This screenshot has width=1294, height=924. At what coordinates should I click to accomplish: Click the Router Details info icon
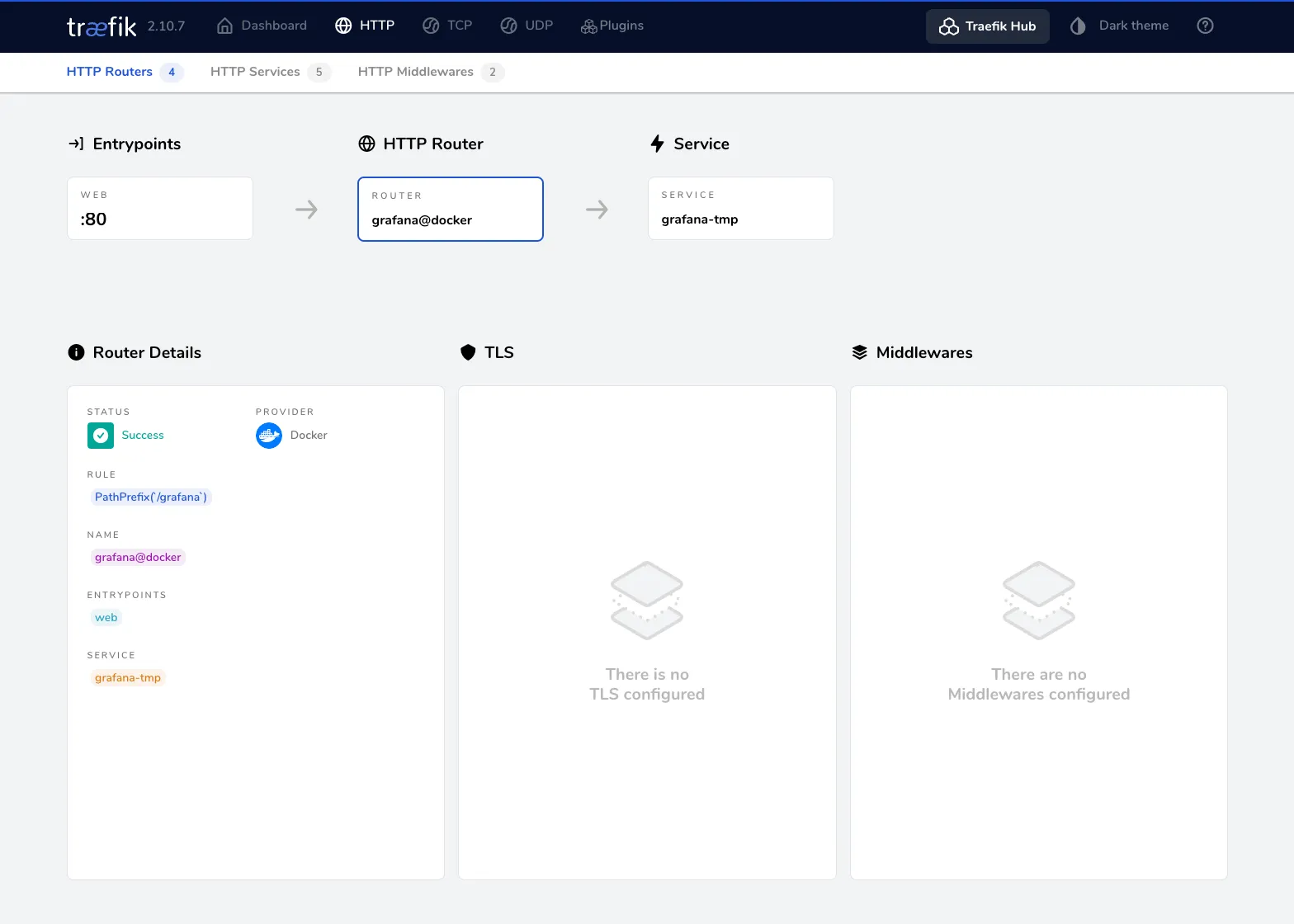pos(76,352)
